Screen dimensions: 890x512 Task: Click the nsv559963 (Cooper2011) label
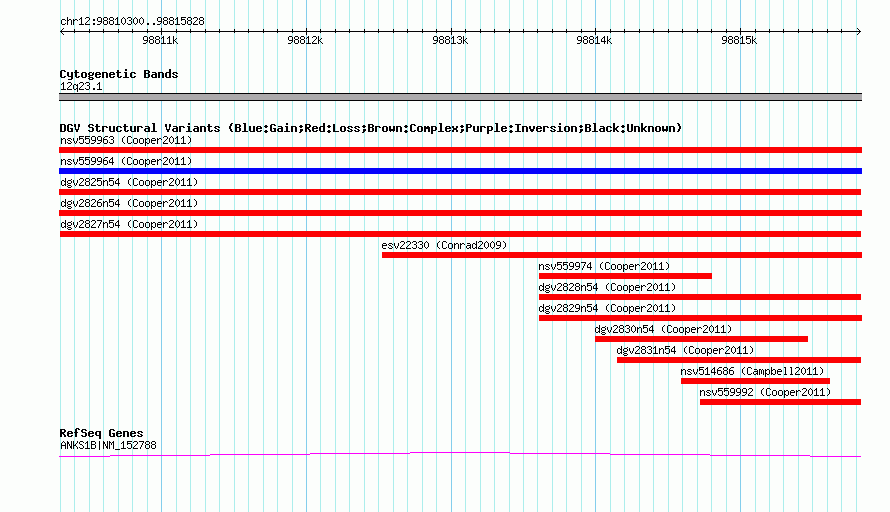[x=126, y=140]
